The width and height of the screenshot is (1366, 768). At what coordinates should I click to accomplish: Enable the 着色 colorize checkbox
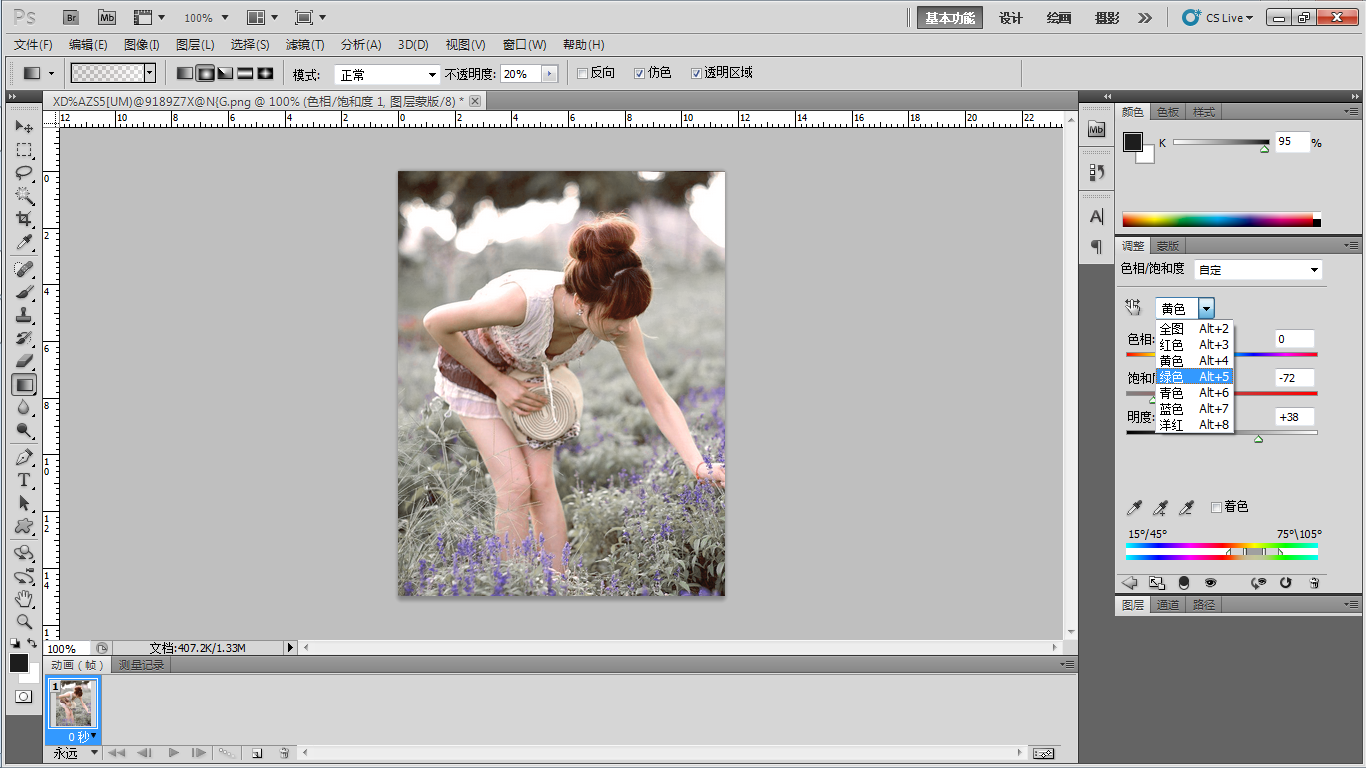(x=1216, y=507)
